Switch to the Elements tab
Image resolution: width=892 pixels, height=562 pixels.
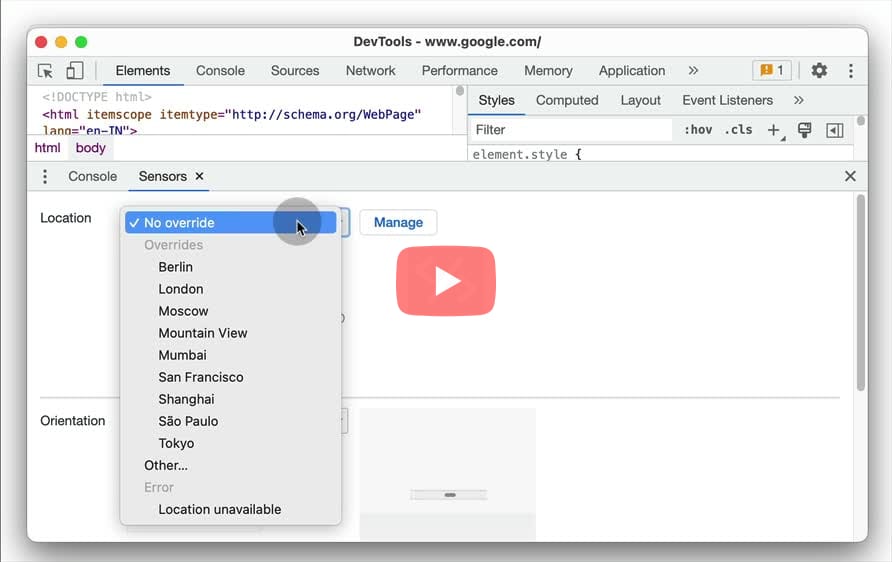pos(143,71)
